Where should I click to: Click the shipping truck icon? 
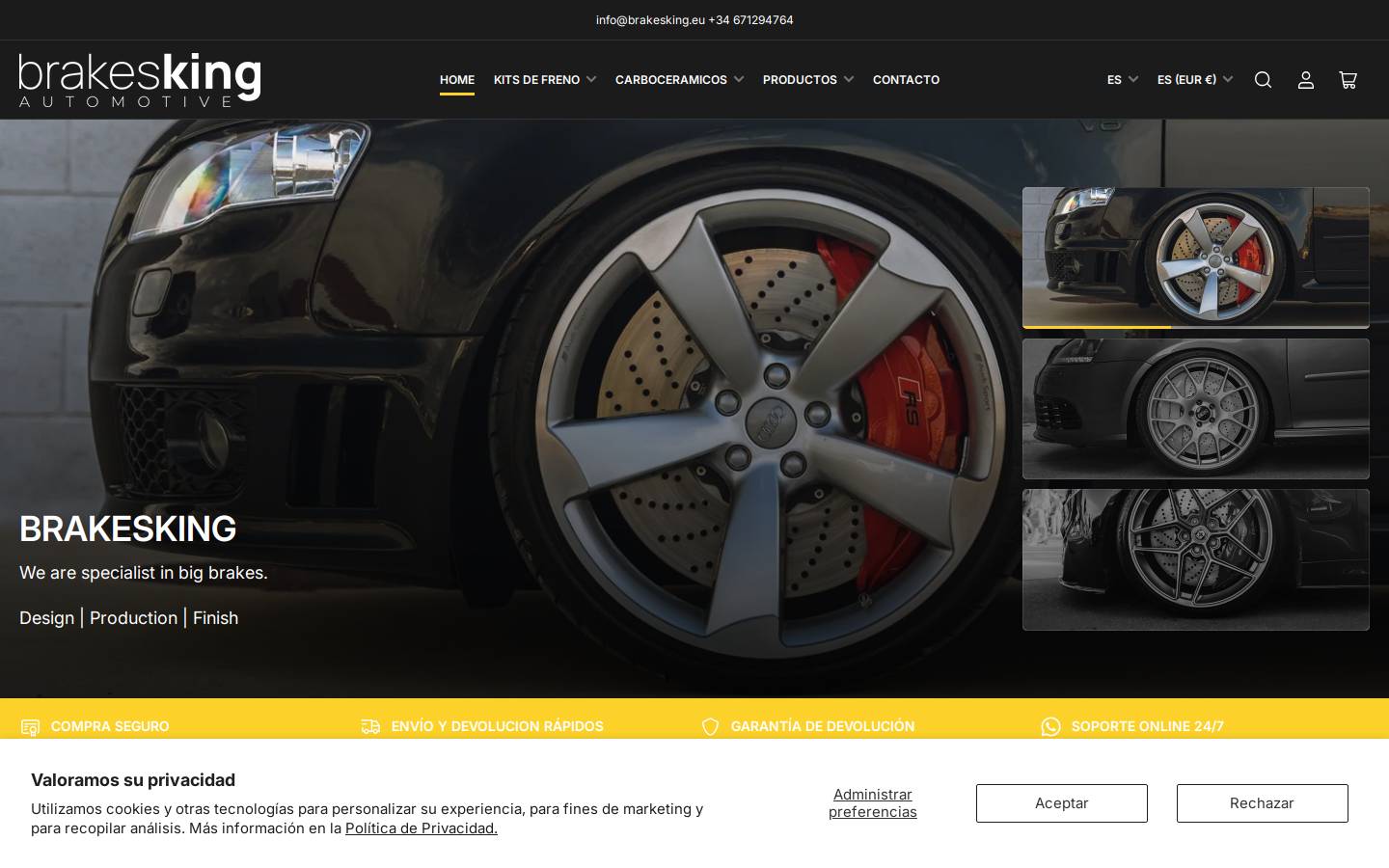370,726
